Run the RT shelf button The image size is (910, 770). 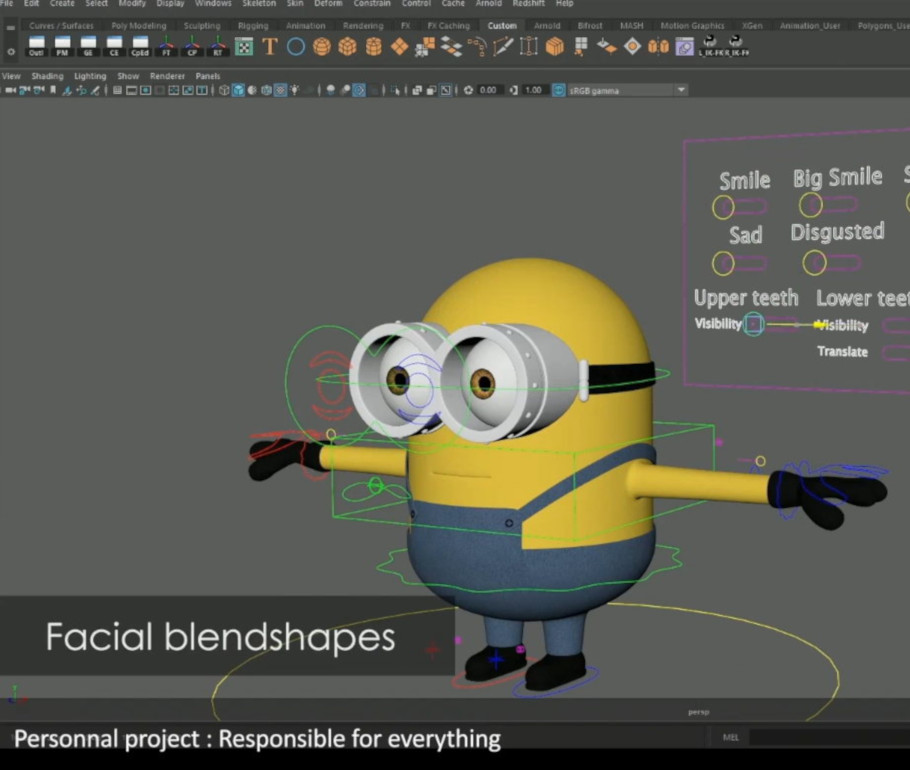click(x=218, y=46)
